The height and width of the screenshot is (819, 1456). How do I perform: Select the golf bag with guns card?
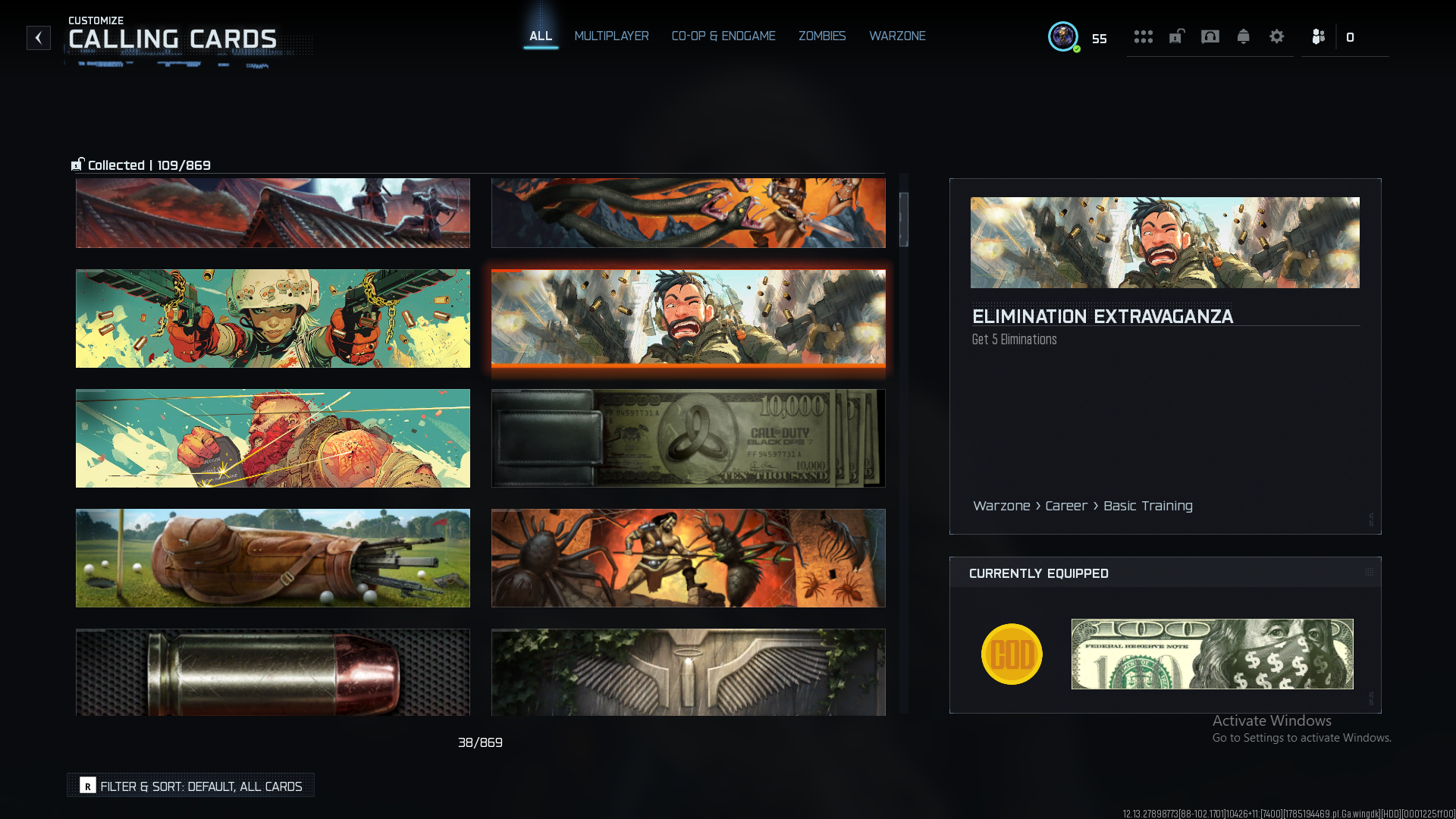point(273,558)
